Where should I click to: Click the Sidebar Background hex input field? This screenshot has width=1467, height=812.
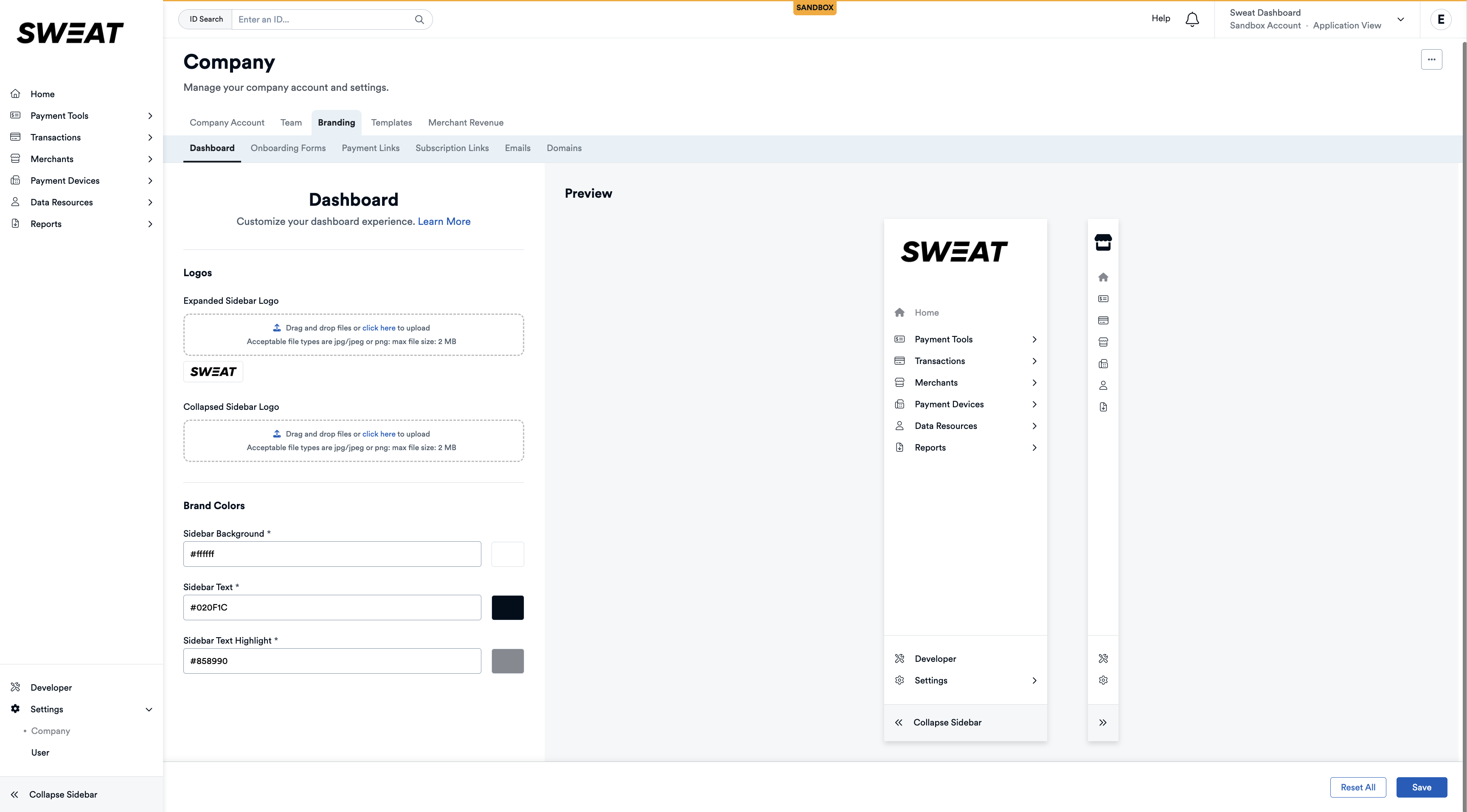[332, 554]
